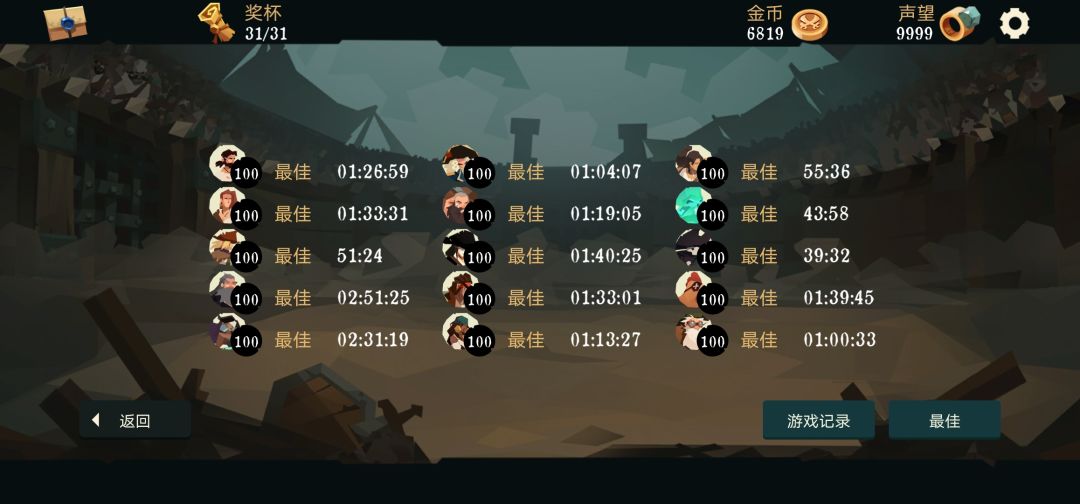The image size is (1080, 504).
Task: Open the 游戏记录 game records tab
Action: (818, 420)
